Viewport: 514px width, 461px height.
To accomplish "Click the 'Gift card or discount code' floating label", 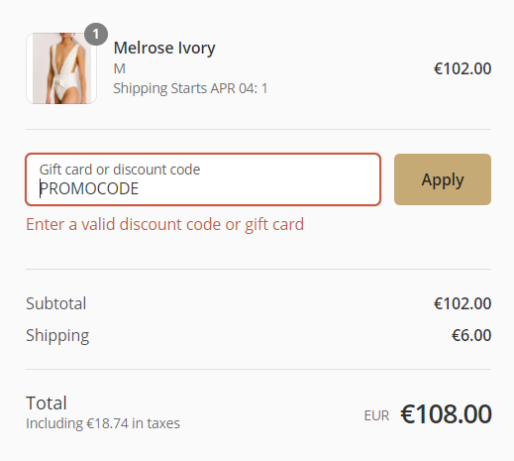I will 120,170.
